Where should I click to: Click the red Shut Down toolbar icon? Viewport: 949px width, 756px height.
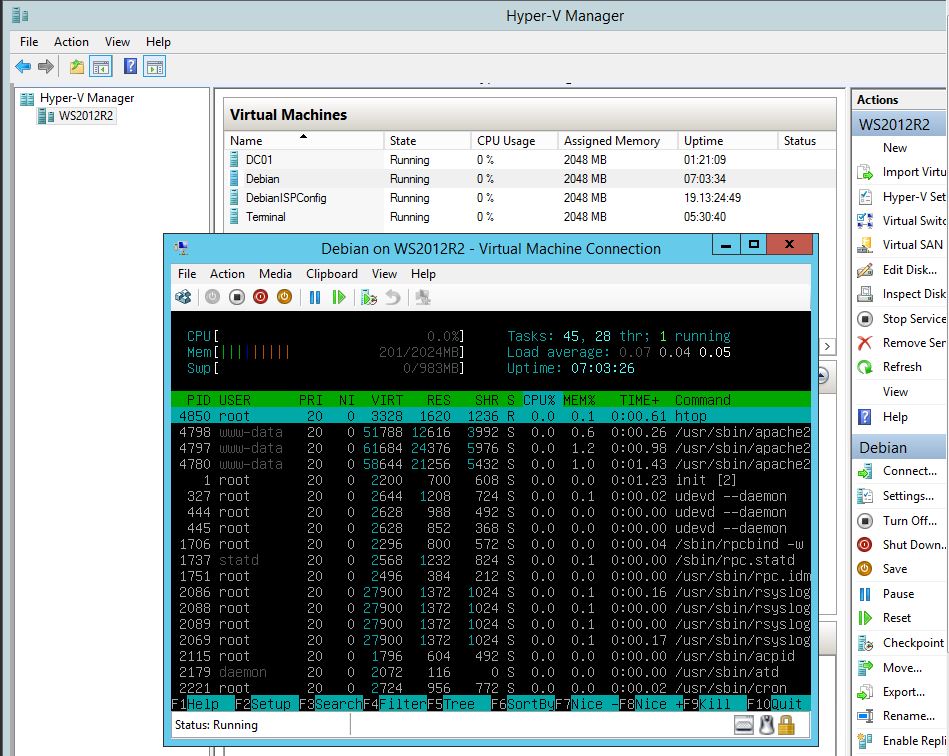(260, 297)
